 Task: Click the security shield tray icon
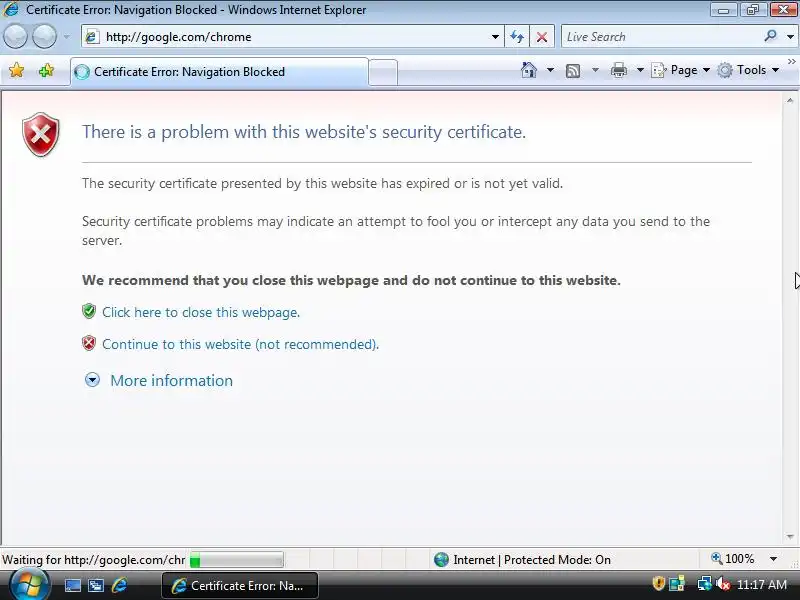[659, 583]
